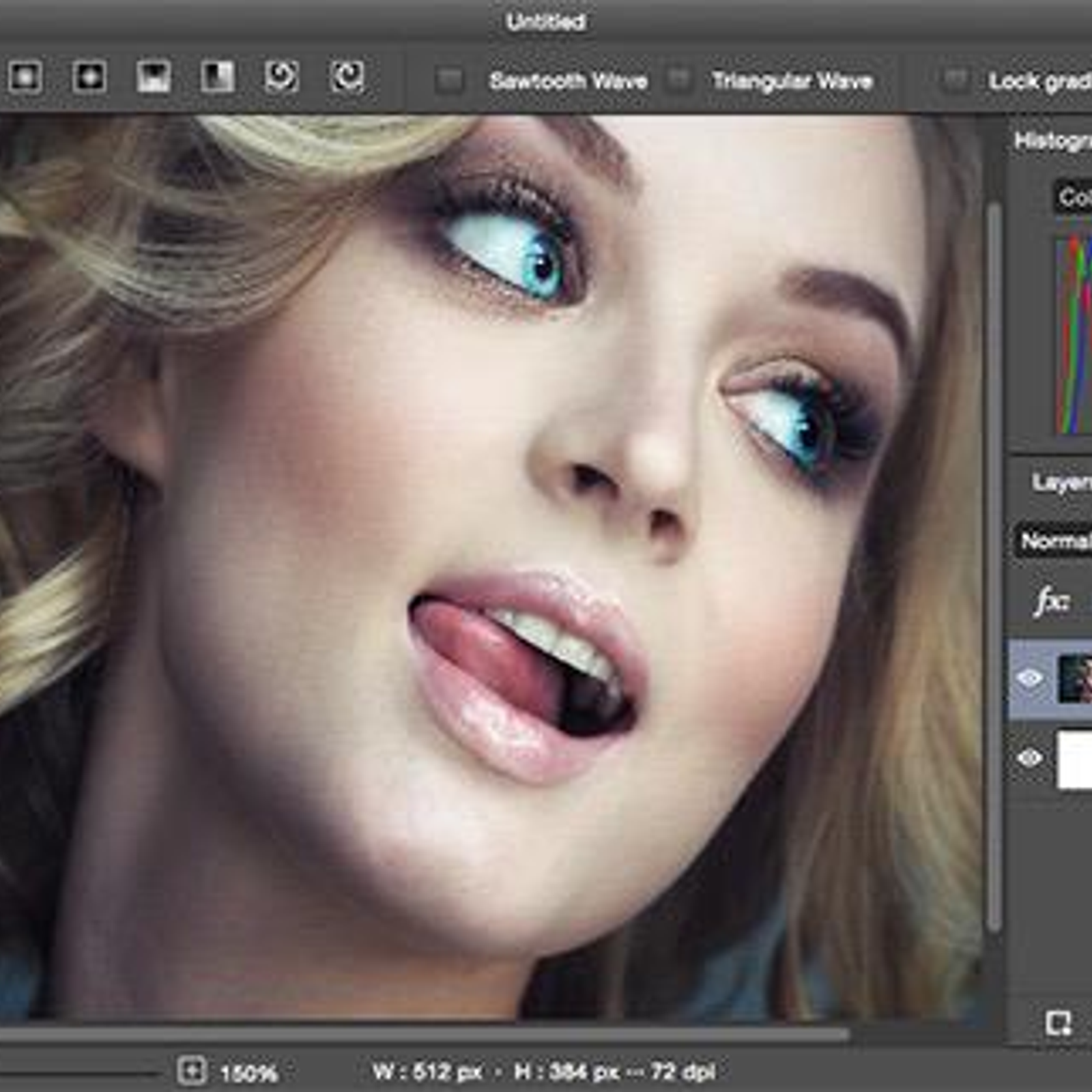The image size is (1092, 1092).
Task: Click the Histogram panel title
Action: point(1053,141)
